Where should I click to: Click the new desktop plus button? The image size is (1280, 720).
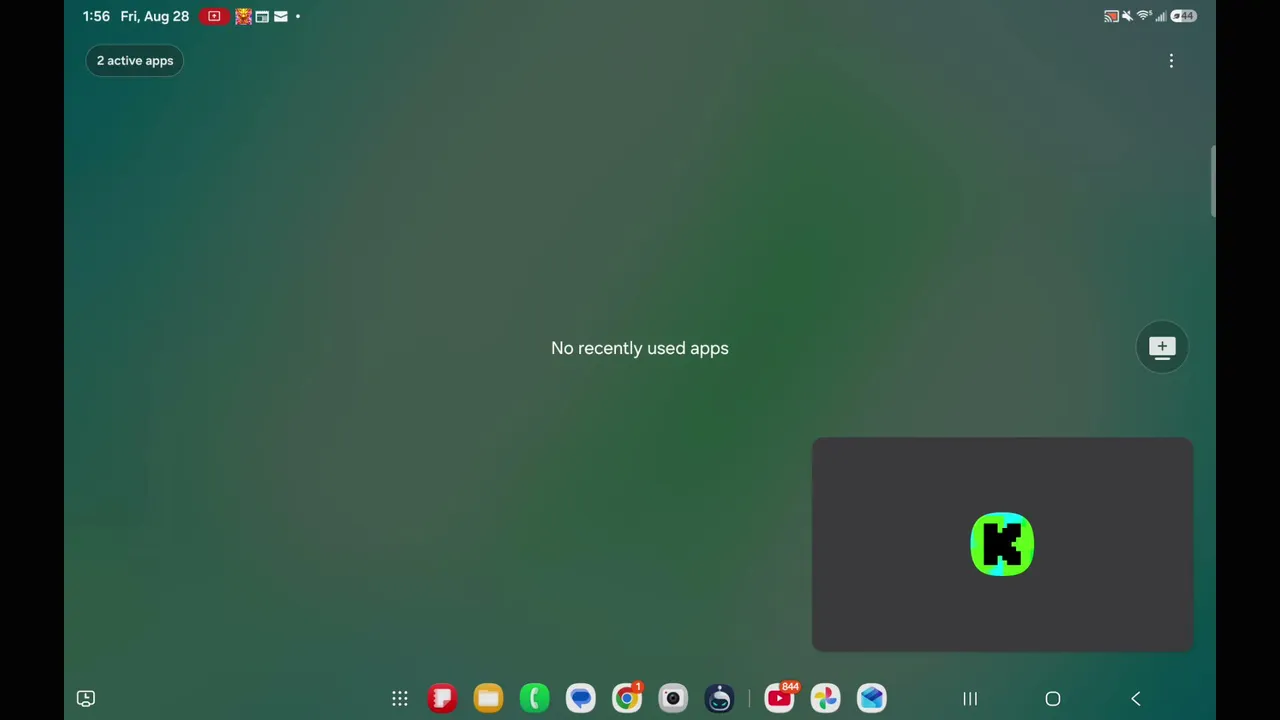tap(1162, 348)
